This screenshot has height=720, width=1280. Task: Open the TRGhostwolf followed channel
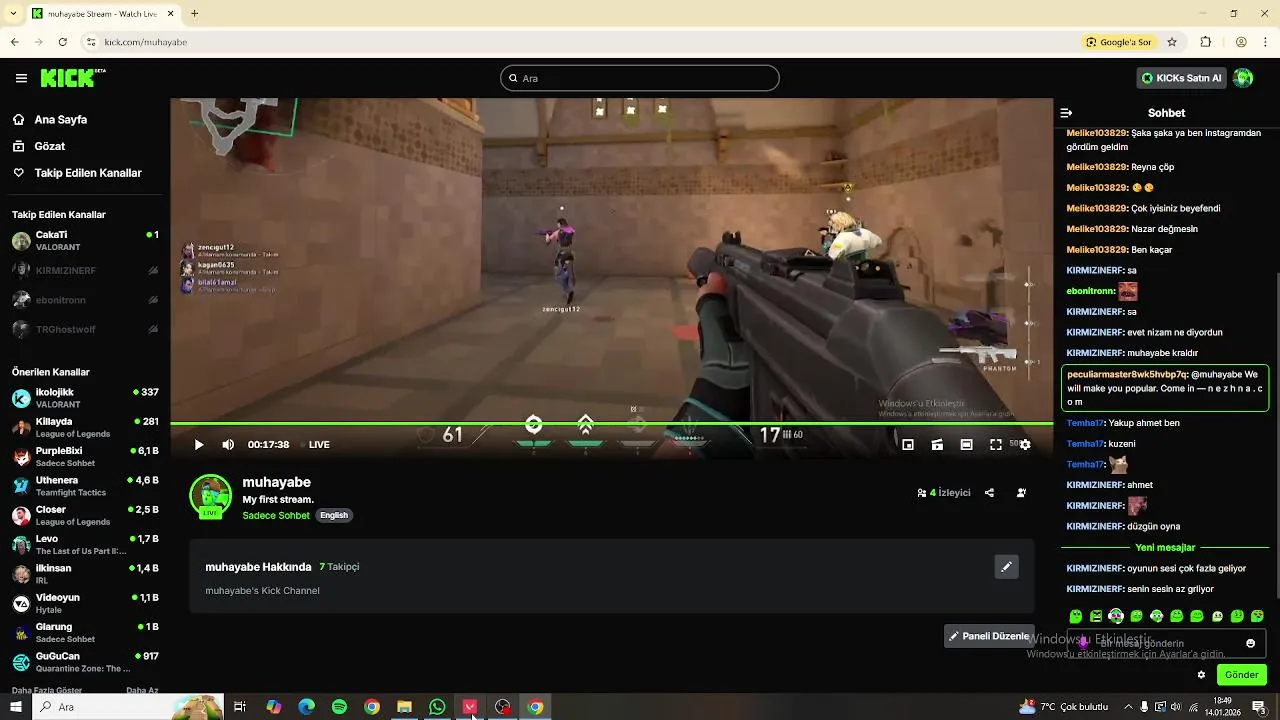pos(85,329)
